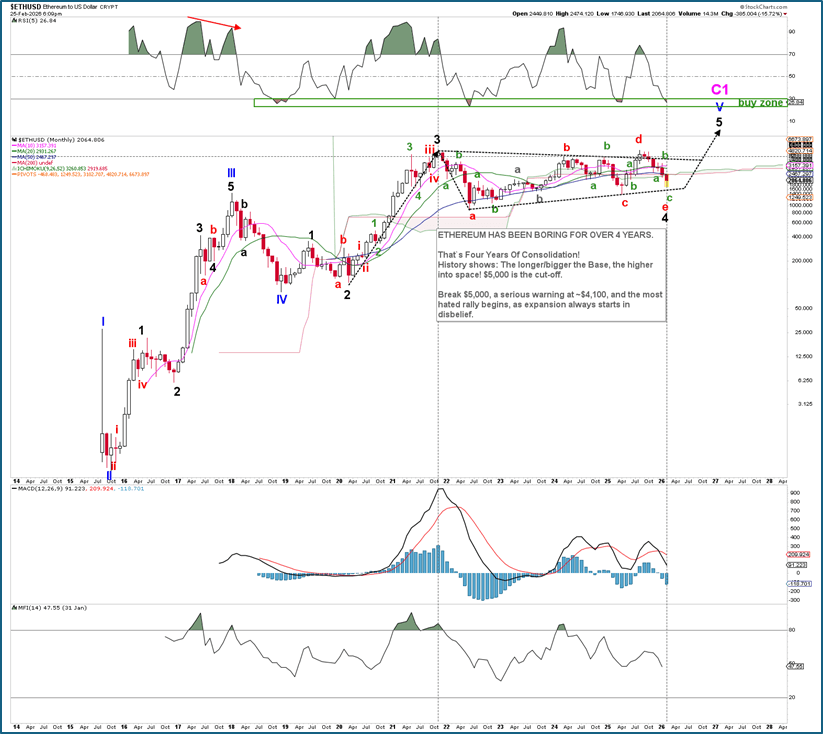Viewport: 823px width, 734px height.
Task: Click the red down-arrow icon after Chg
Action: tap(785, 14)
